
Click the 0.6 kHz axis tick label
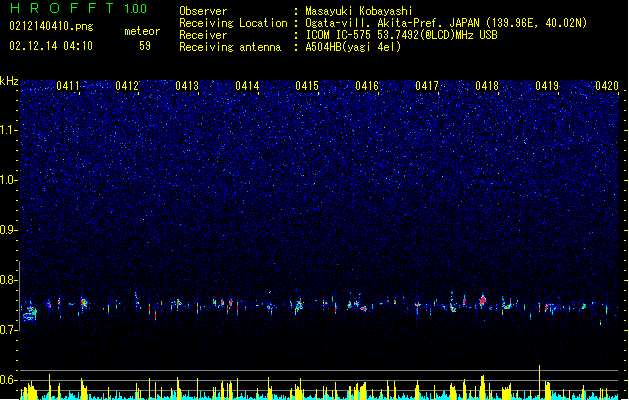click(x=8, y=380)
